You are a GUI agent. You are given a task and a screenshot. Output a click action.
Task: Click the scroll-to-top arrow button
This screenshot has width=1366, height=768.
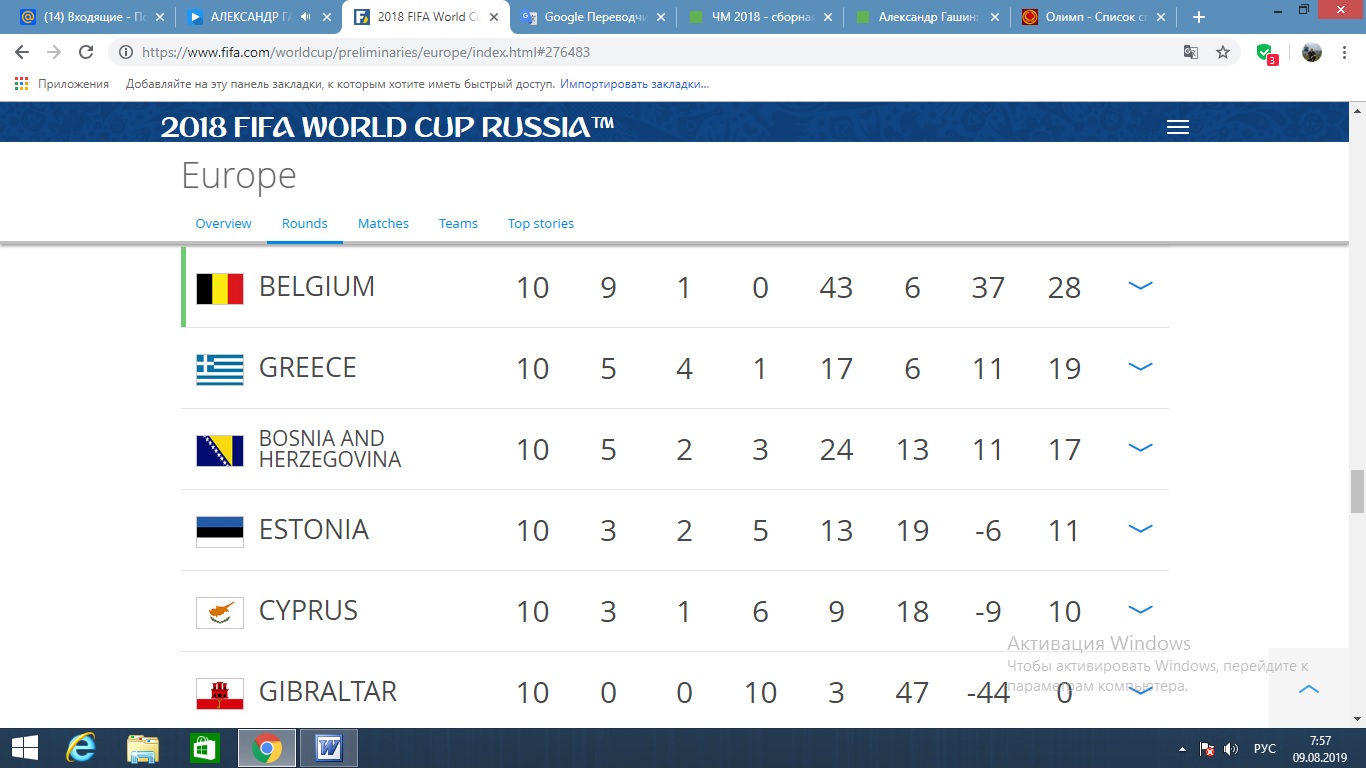coord(1308,689)
